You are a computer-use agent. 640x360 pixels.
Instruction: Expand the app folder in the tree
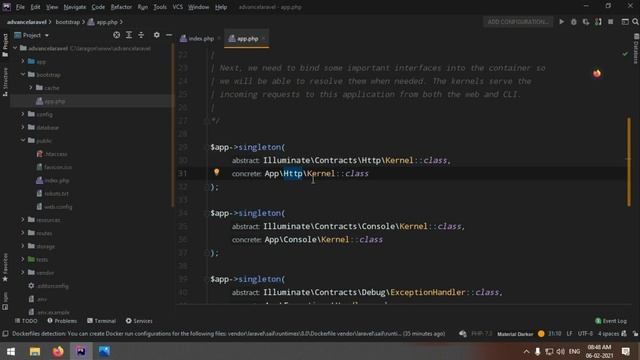23,61
